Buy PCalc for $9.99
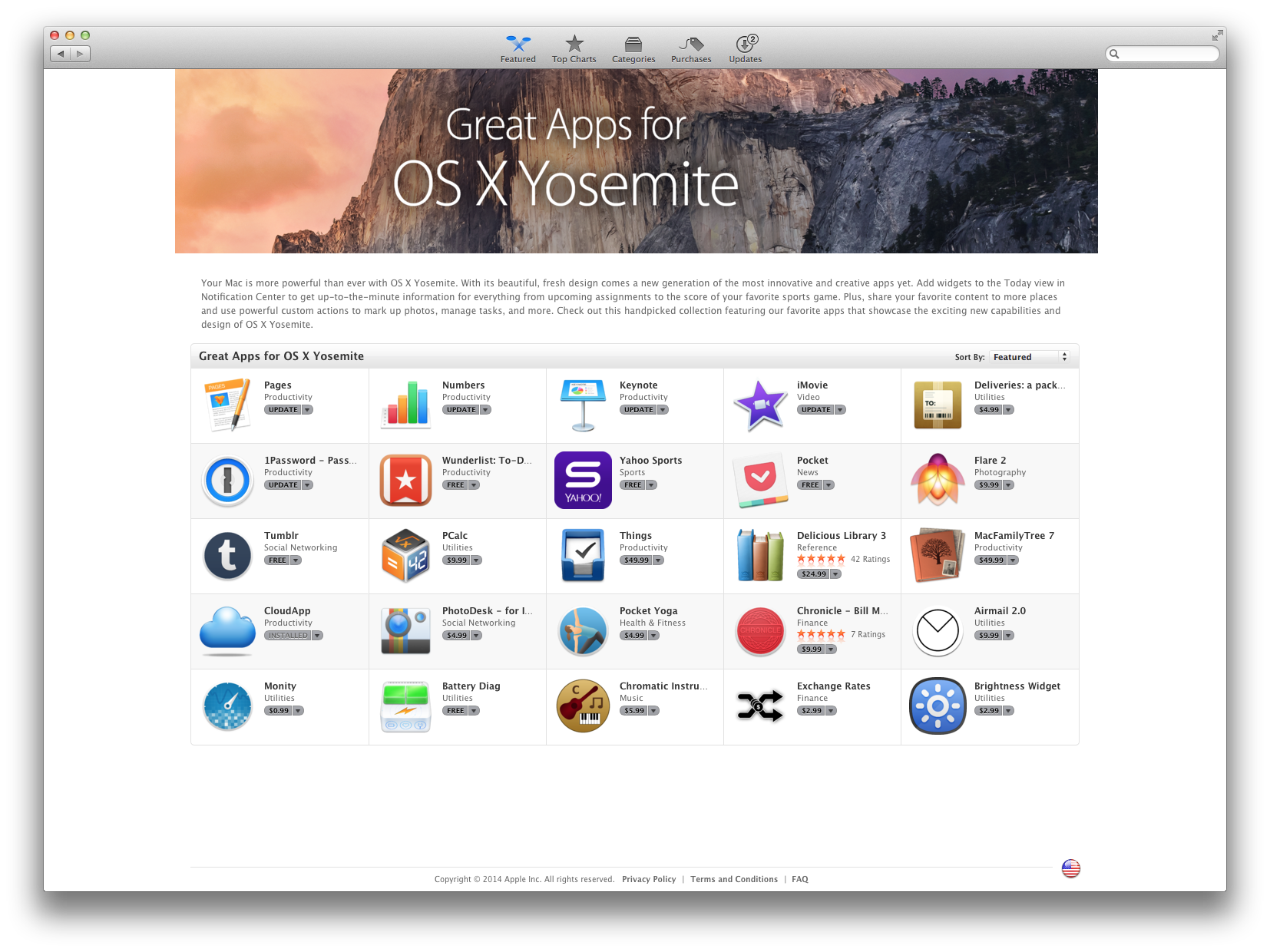Image resolution: width=1270 pixels, height=952 pixels. coord(456,560)
